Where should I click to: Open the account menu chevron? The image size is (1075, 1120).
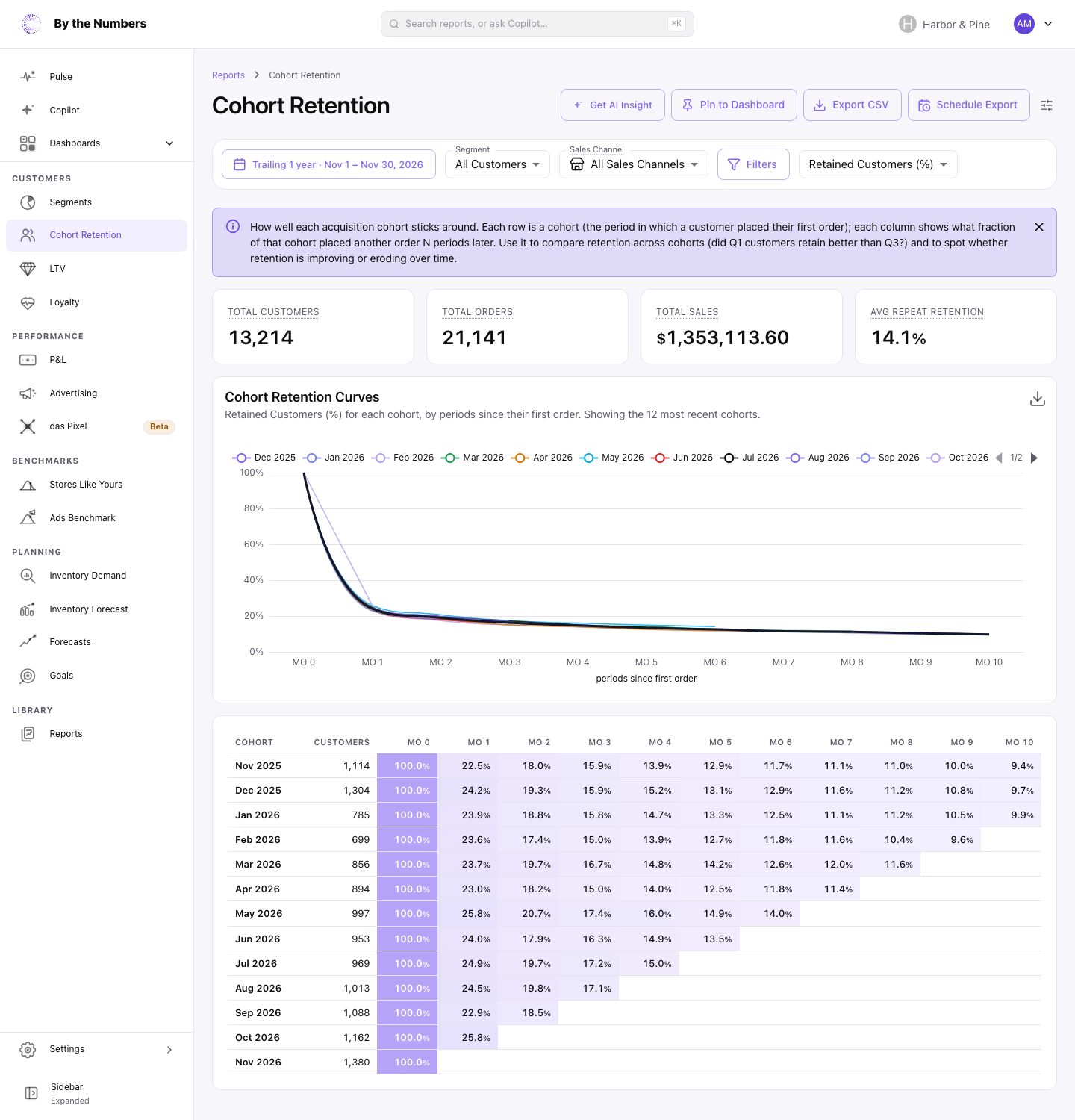click(1048, 24)
